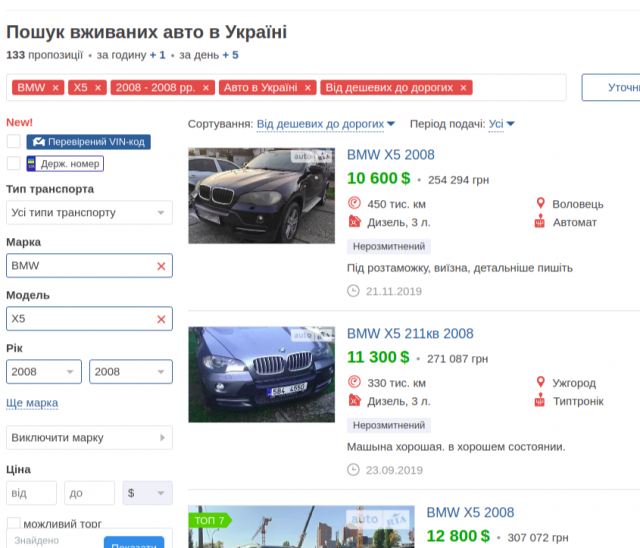Click the price від input field
640x548 pixels.
(31, 493)
